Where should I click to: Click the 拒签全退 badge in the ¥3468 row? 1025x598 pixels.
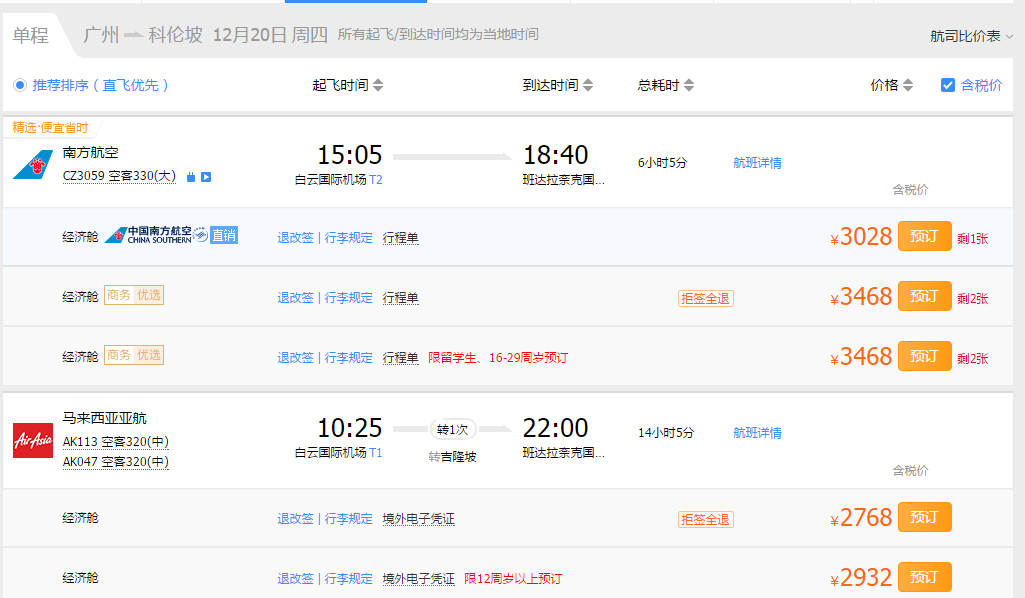(705, 299)
